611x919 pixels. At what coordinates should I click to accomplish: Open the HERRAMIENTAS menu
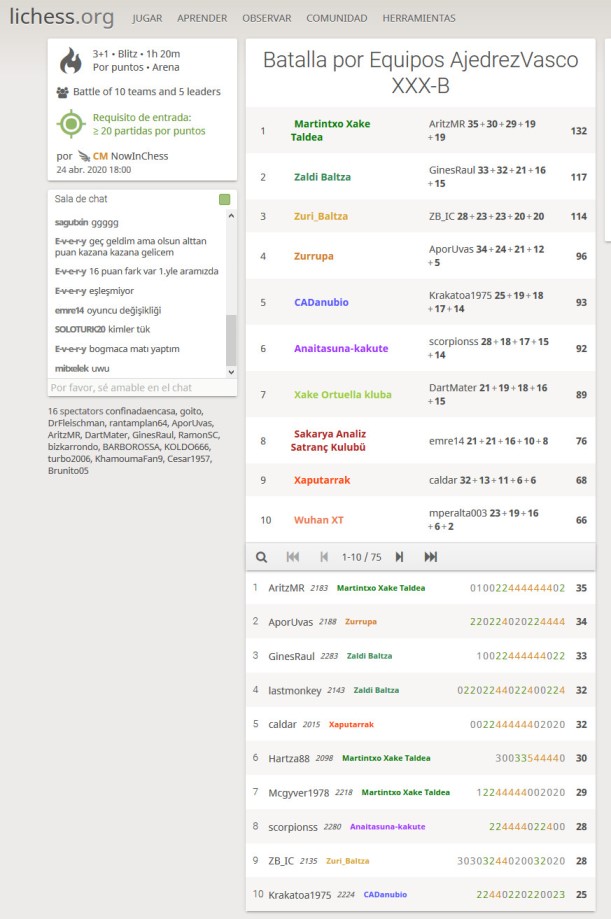point(419,18)
